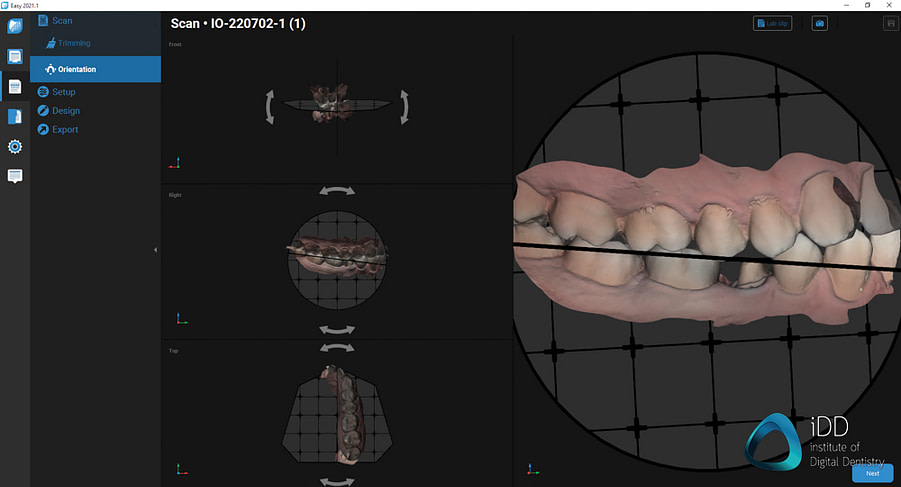Rotate Front view using left curved arrow
901x487 pixels.
coord(269,106)
